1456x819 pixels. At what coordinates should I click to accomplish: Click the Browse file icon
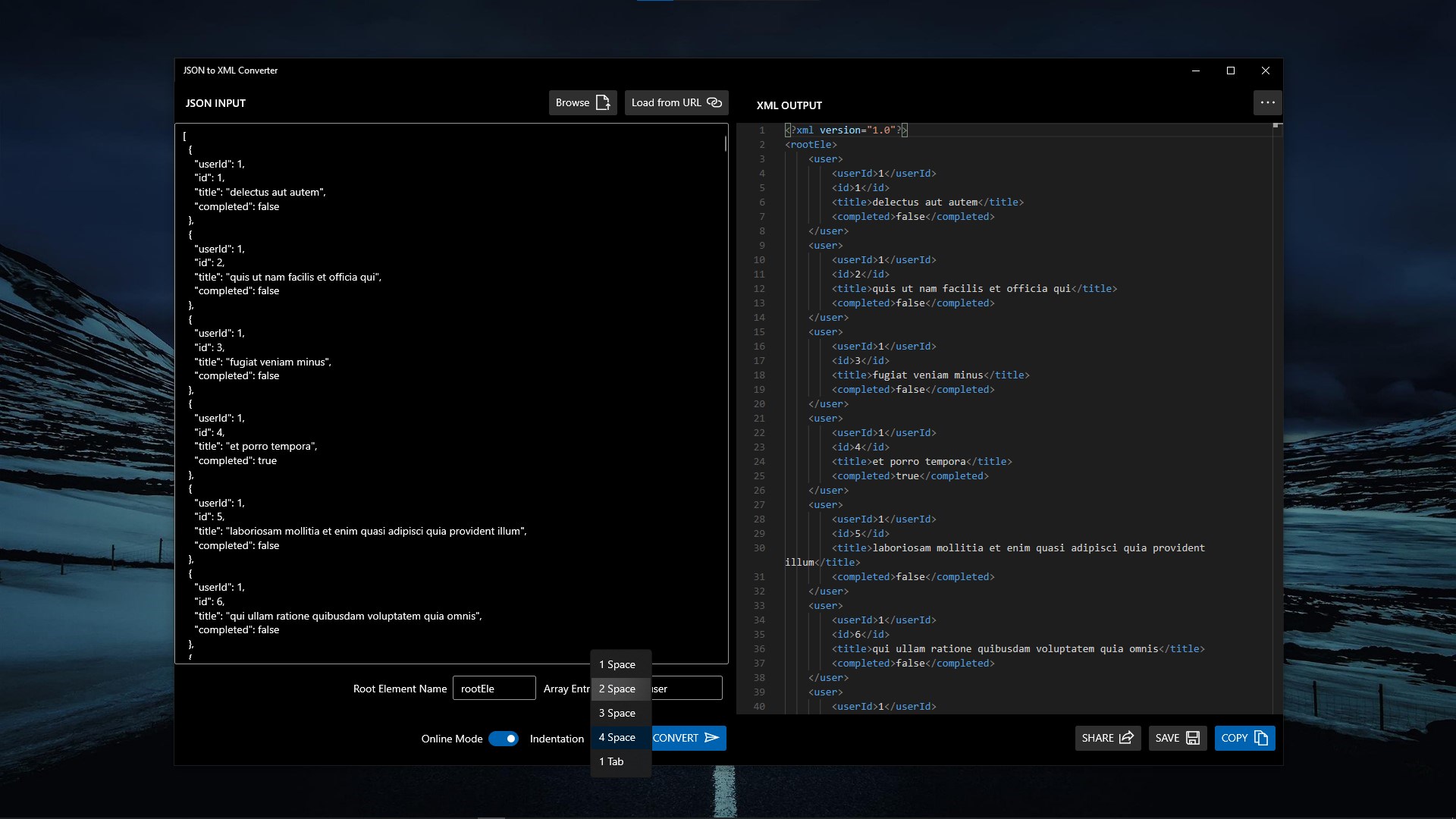pyautogui.click(x=603, y=102)
